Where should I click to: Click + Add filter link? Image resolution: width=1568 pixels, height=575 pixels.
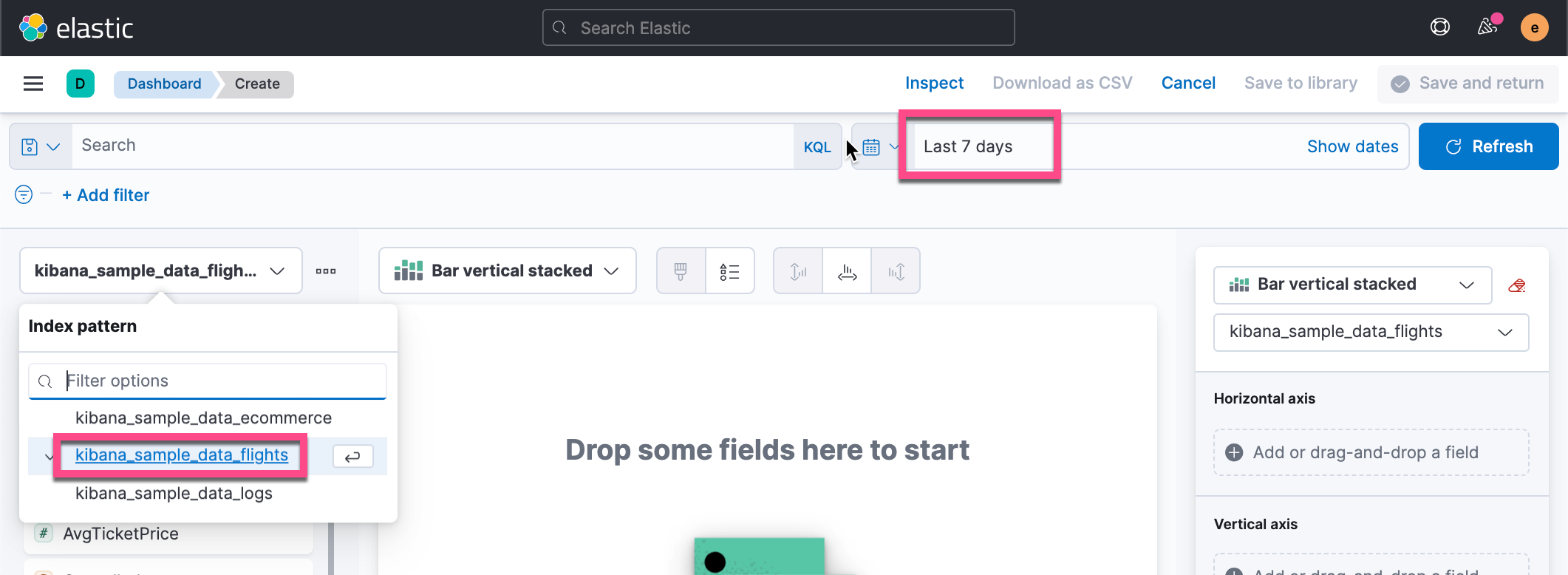[106, 195]
